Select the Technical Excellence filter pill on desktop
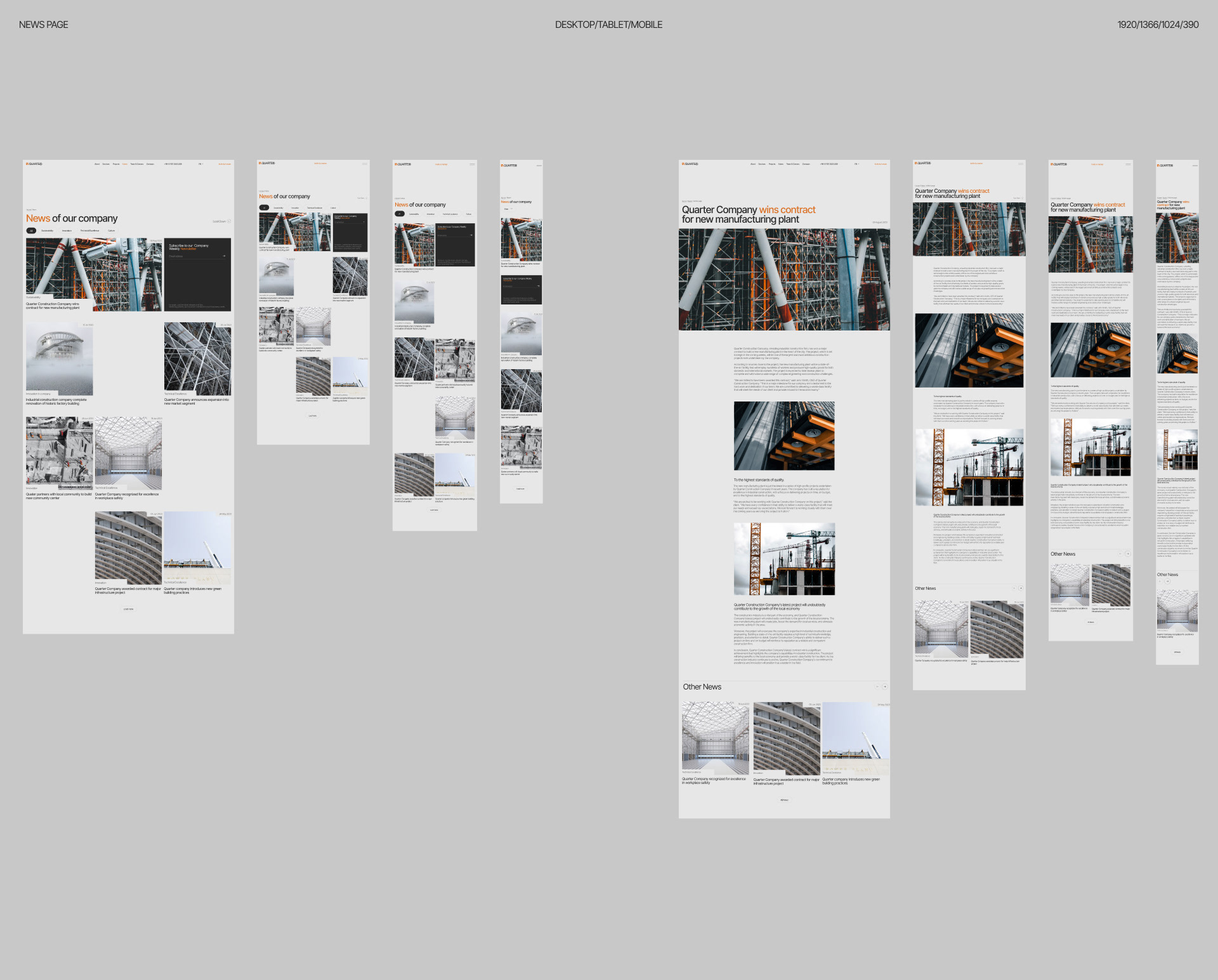Viewport: 1218px width, 980px height. click(89, 231)
